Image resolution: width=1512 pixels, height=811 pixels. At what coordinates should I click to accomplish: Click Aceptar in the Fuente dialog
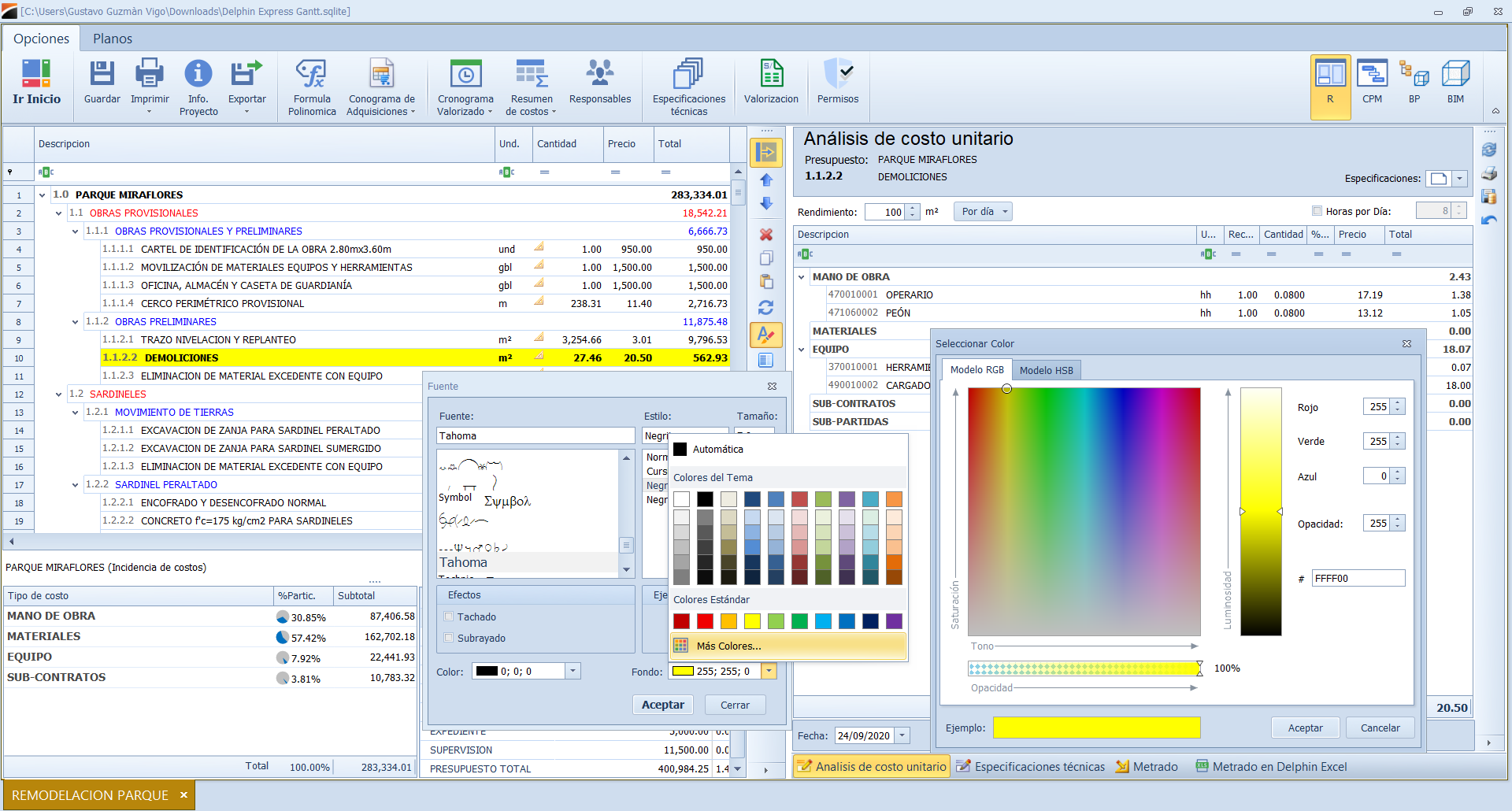(662, 705)
